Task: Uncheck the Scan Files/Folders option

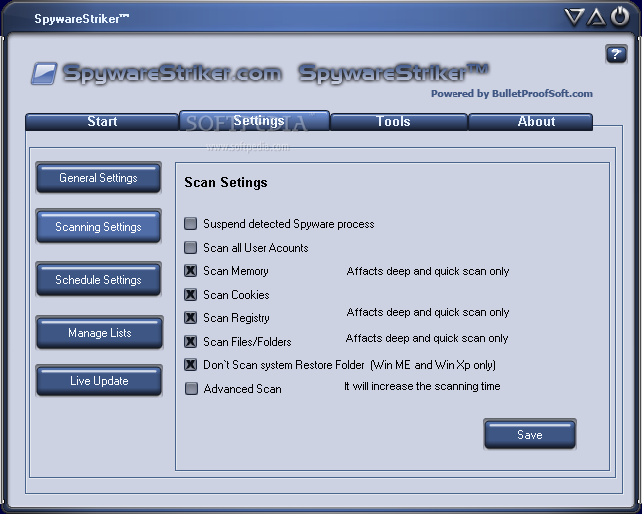Action: coord(190,342)
